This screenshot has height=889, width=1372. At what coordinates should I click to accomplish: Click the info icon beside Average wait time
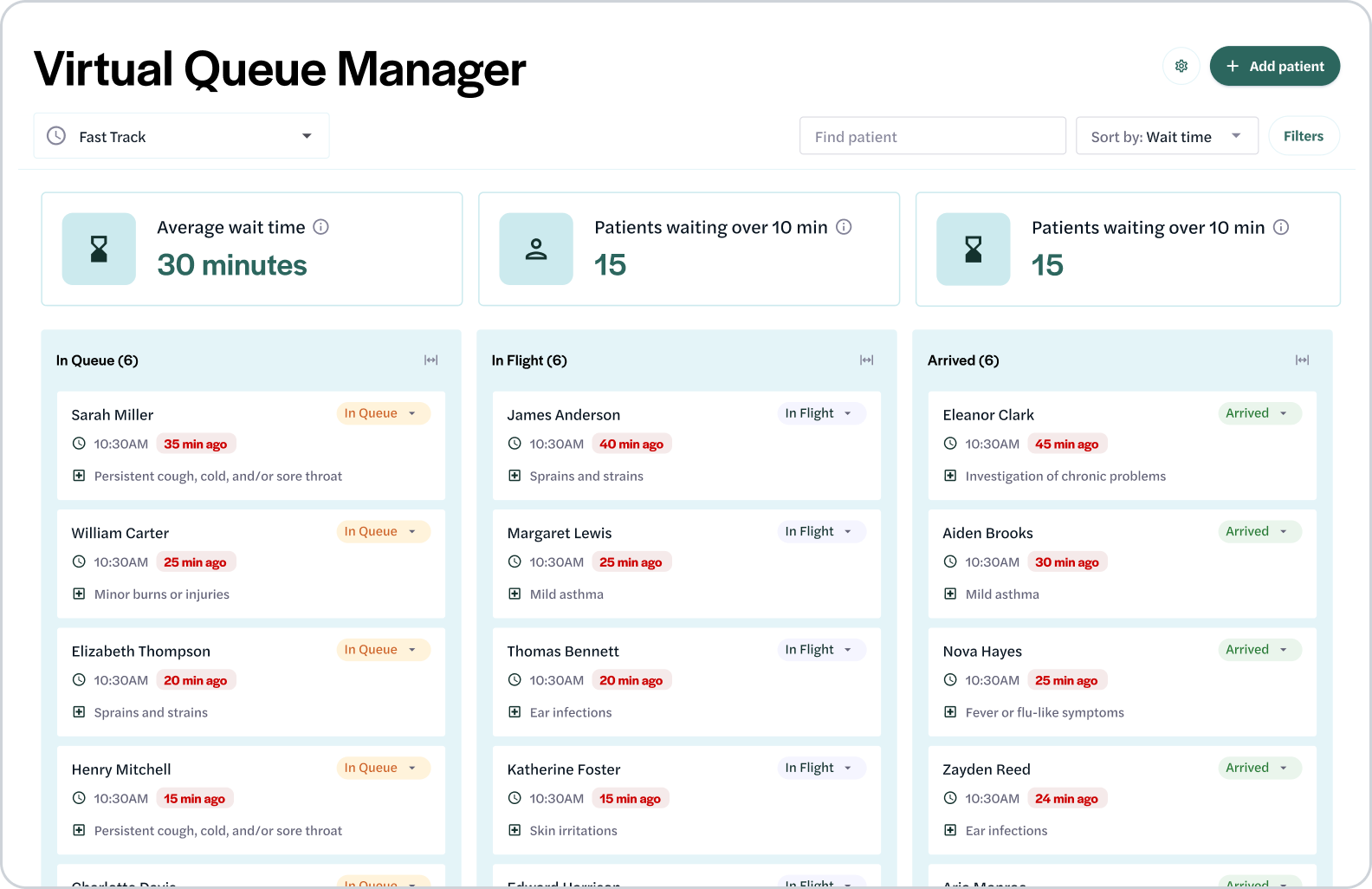click(321, 227)
